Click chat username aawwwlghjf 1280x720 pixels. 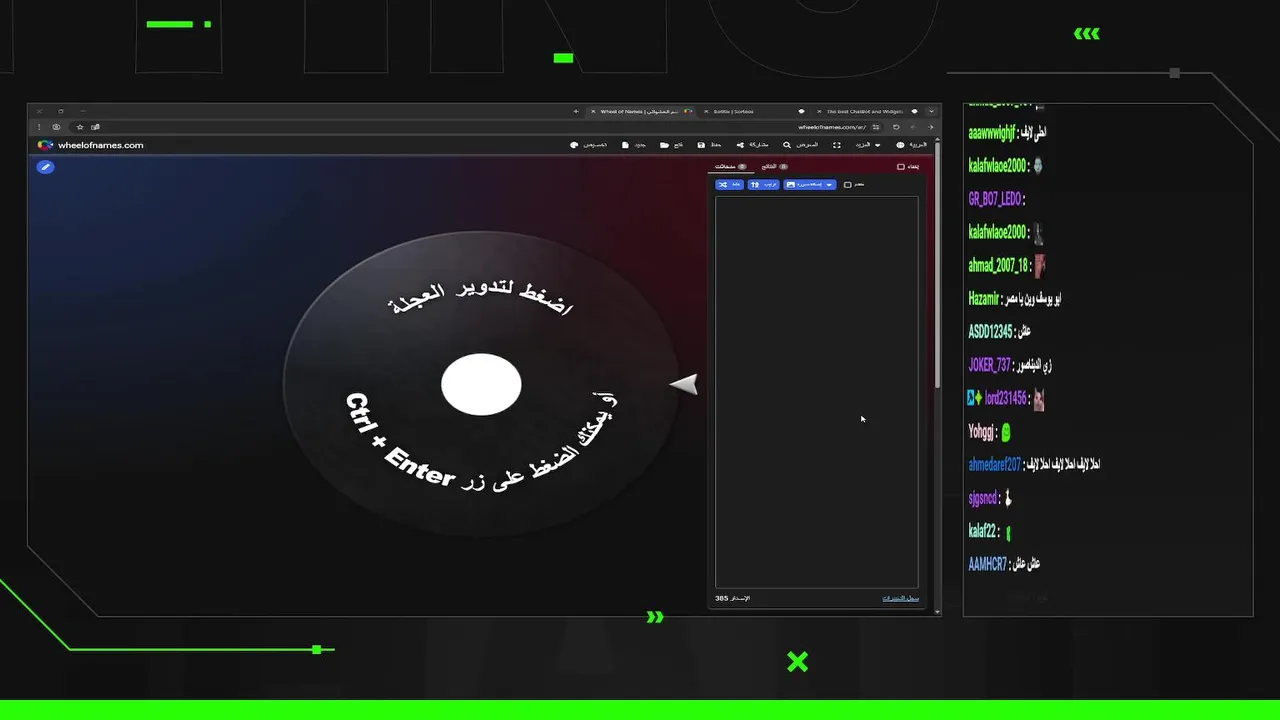point(993,132)
